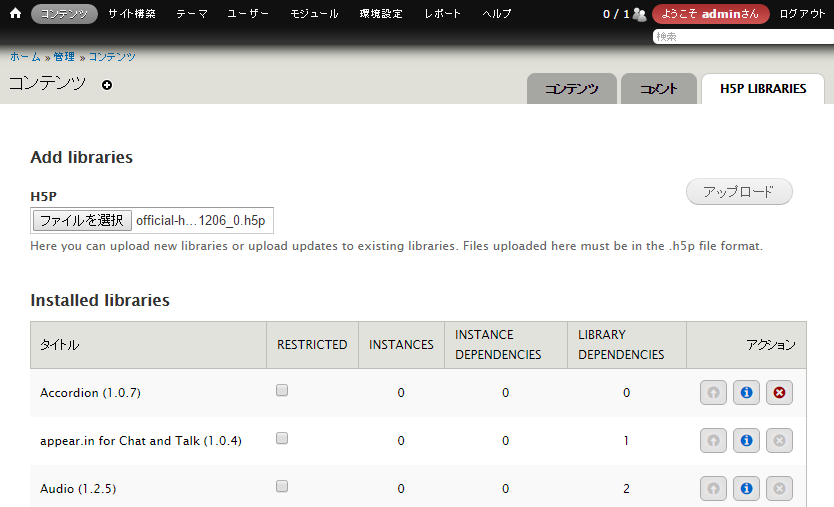834x507 pixels.
Task: Click upgrade arrow icon for Audio library
Action: 713,488
